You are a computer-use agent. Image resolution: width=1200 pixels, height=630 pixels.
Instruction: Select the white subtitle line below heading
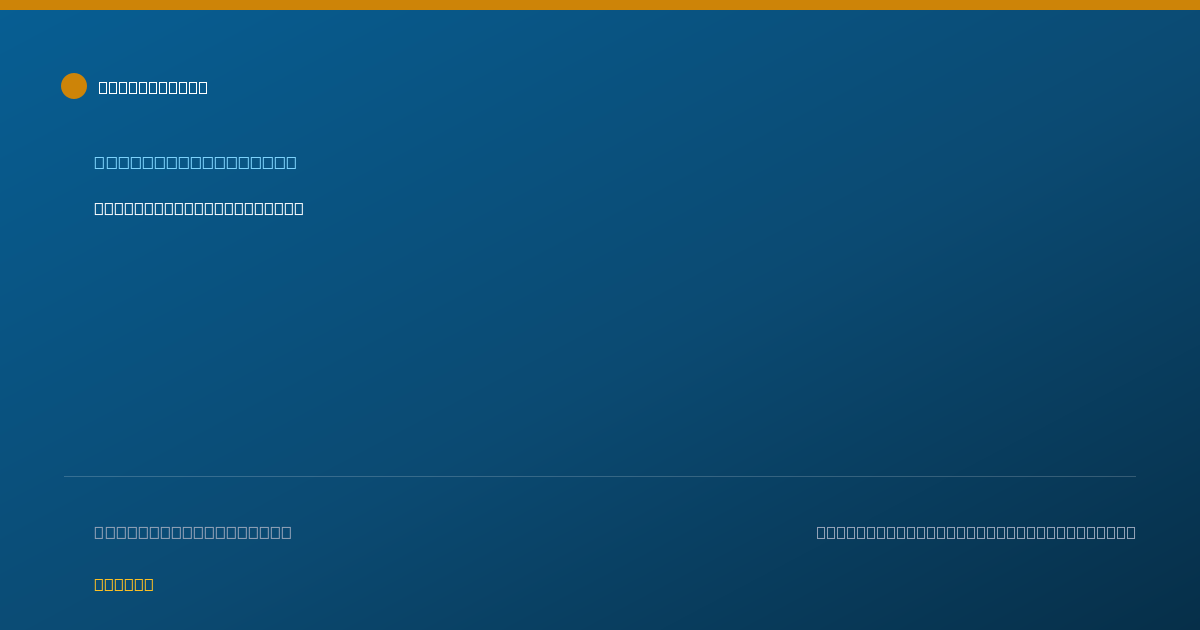tap(199, 208)
